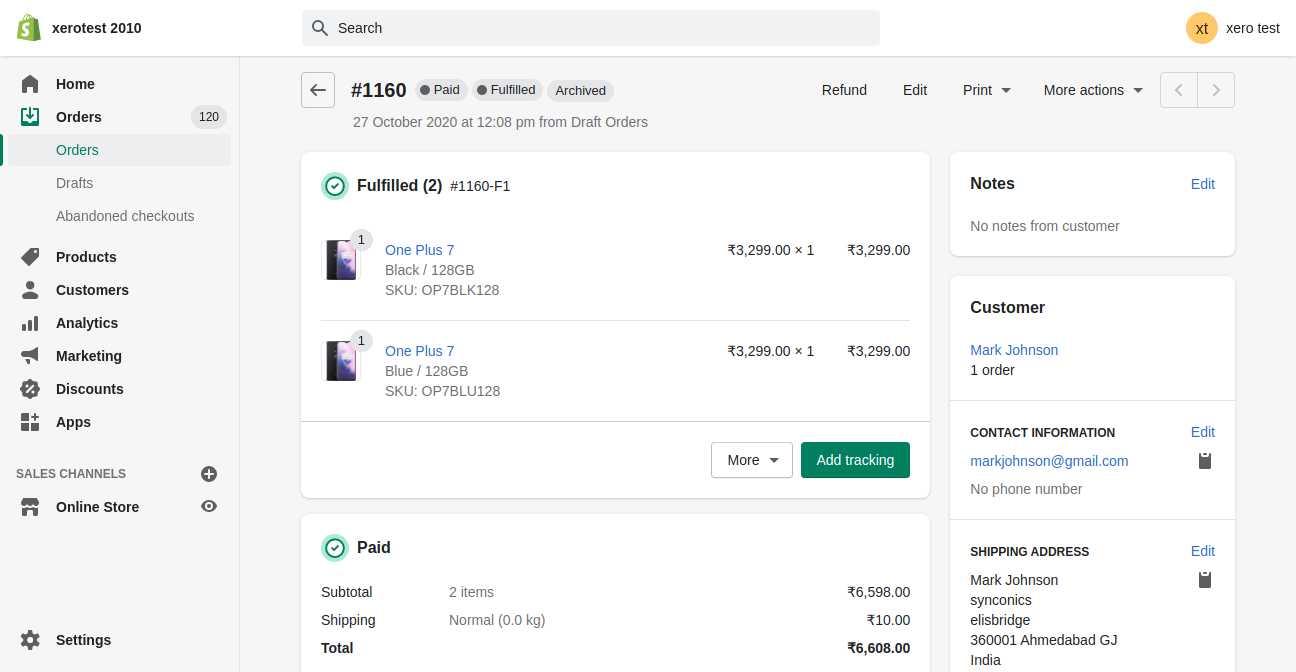
Task: Open Settings via the gear icon
Action: point(30,640)
